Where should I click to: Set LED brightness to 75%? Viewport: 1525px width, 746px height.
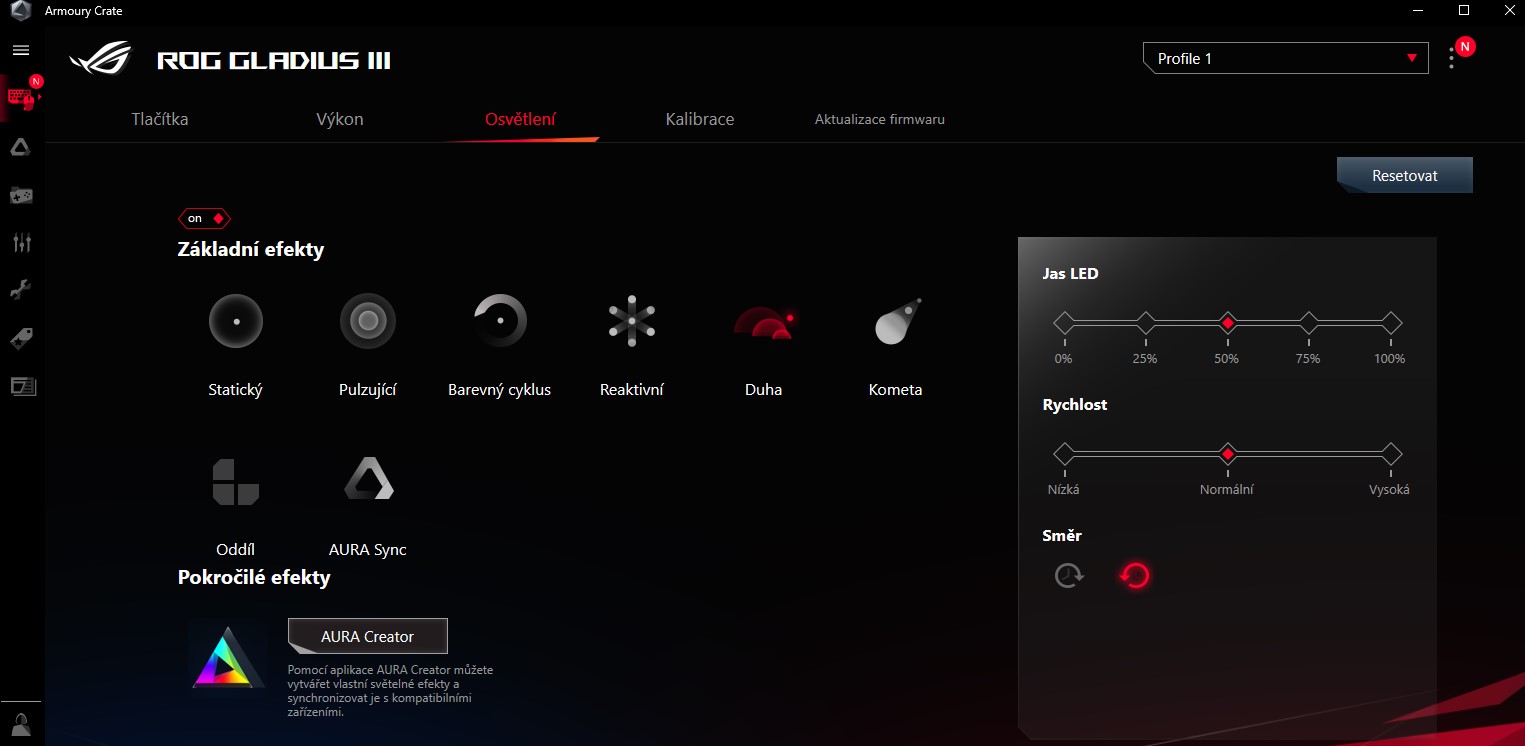1309,323
